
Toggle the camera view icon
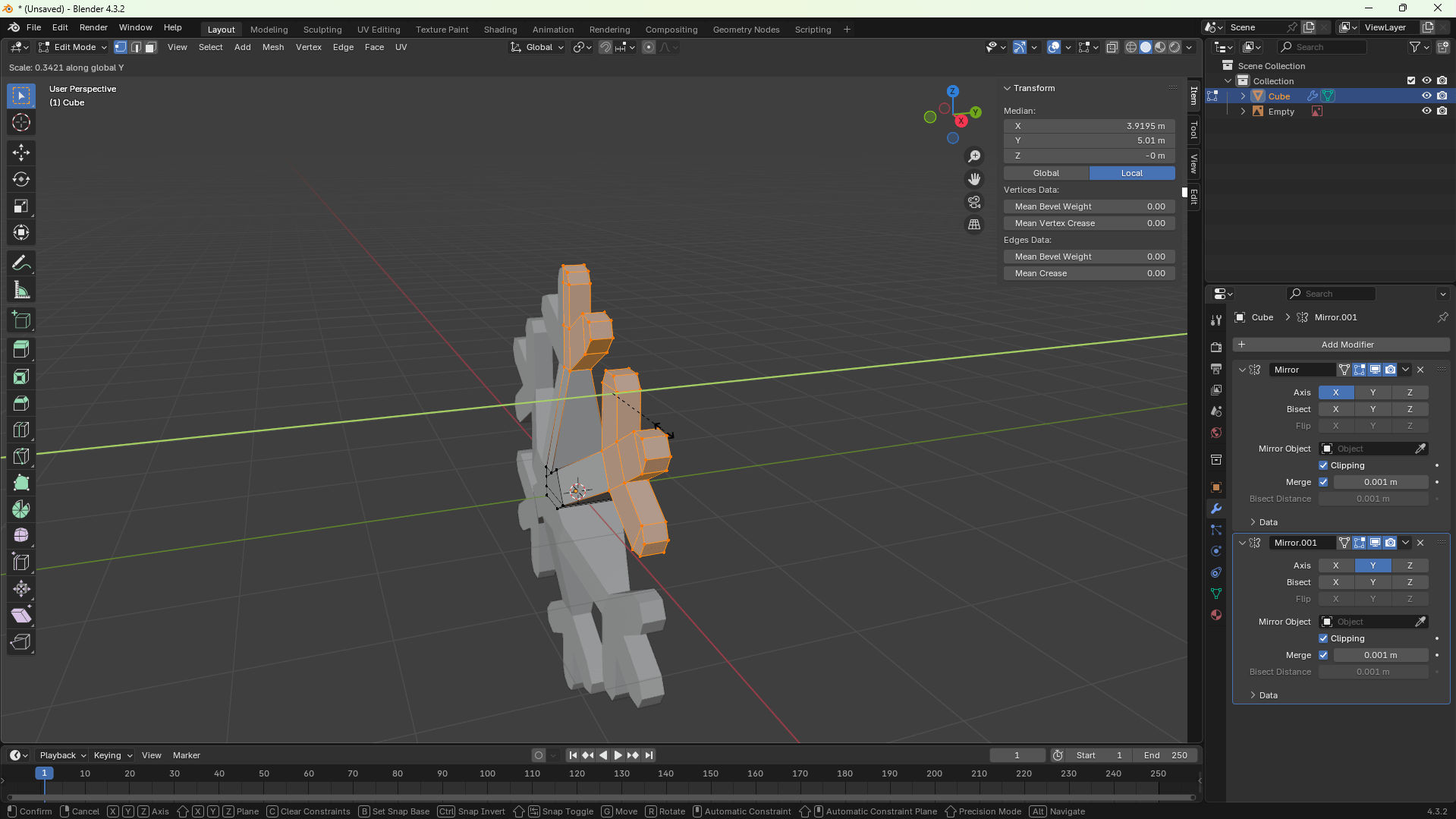pyautogui.click(x=974, y=202)
